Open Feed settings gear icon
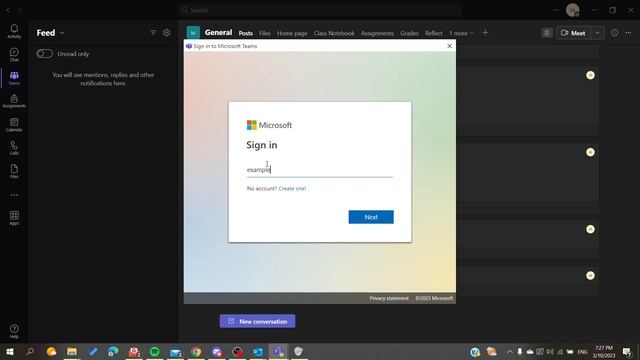The height and width of the screenshot is (360, 640). tap(167, 33)
